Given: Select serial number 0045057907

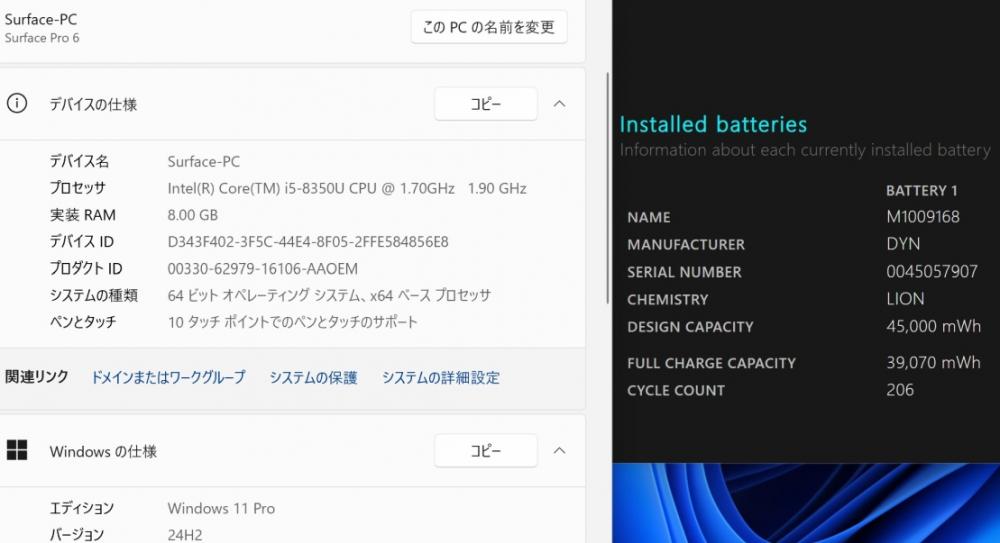Looking at the screenshot, I should [x=932, y=272].
